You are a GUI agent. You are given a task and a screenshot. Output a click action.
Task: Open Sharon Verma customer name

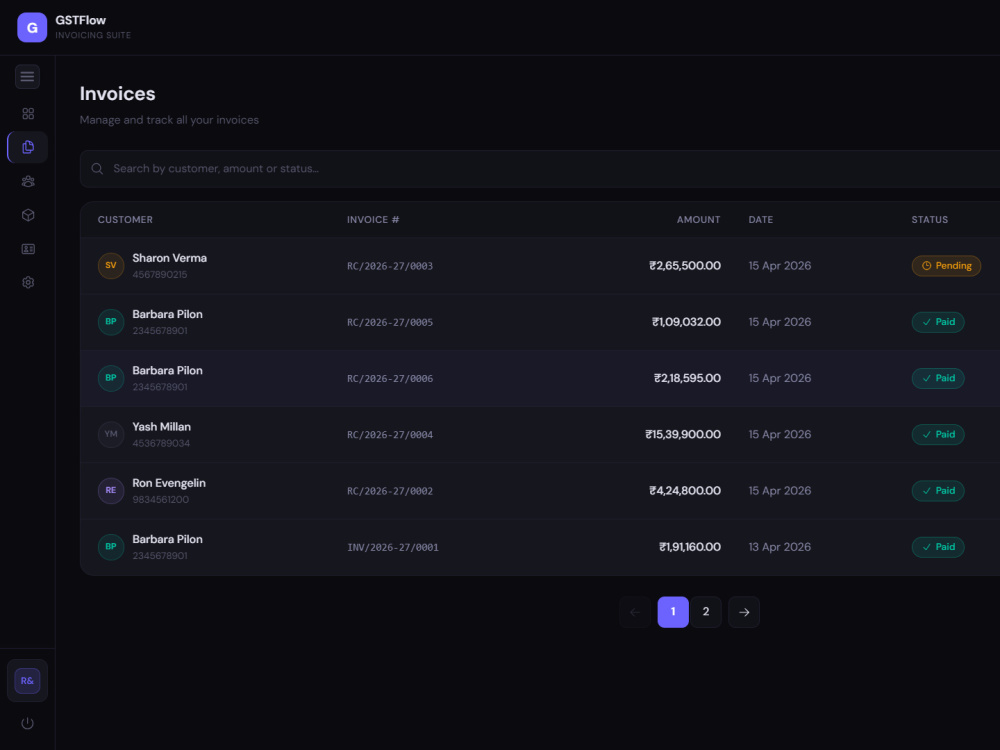point(170,258)
